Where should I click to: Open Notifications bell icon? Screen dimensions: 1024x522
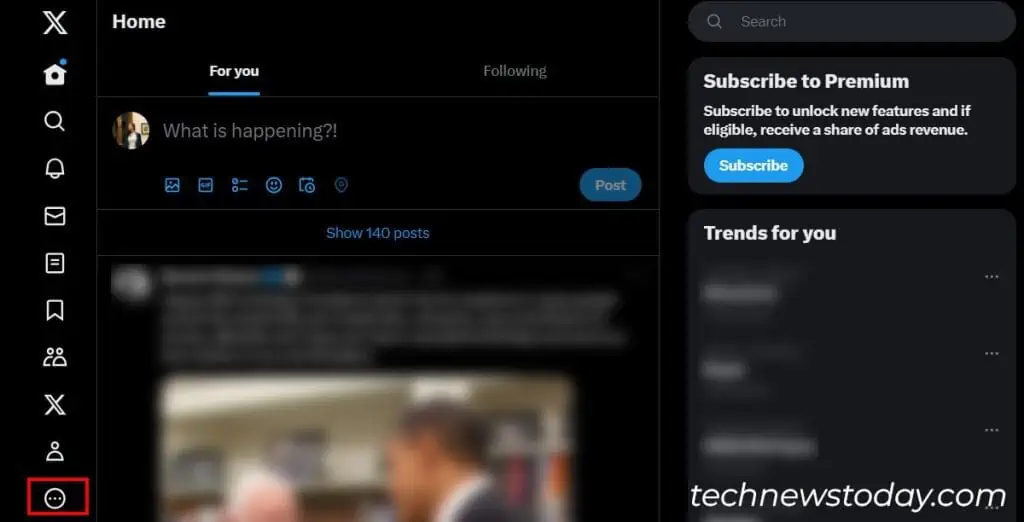coord(55,169)
